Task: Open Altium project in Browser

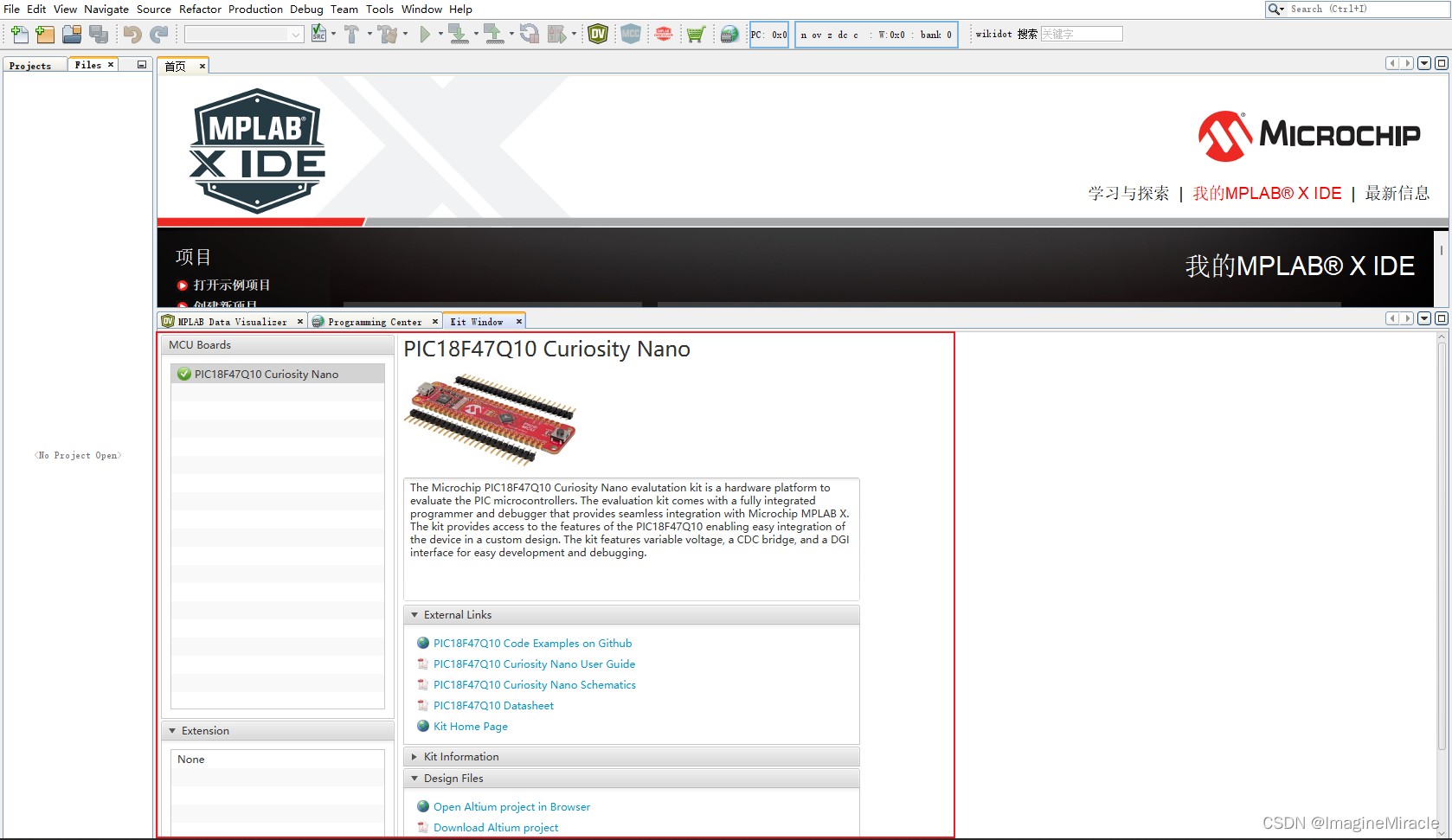Action: pos(511,806)
